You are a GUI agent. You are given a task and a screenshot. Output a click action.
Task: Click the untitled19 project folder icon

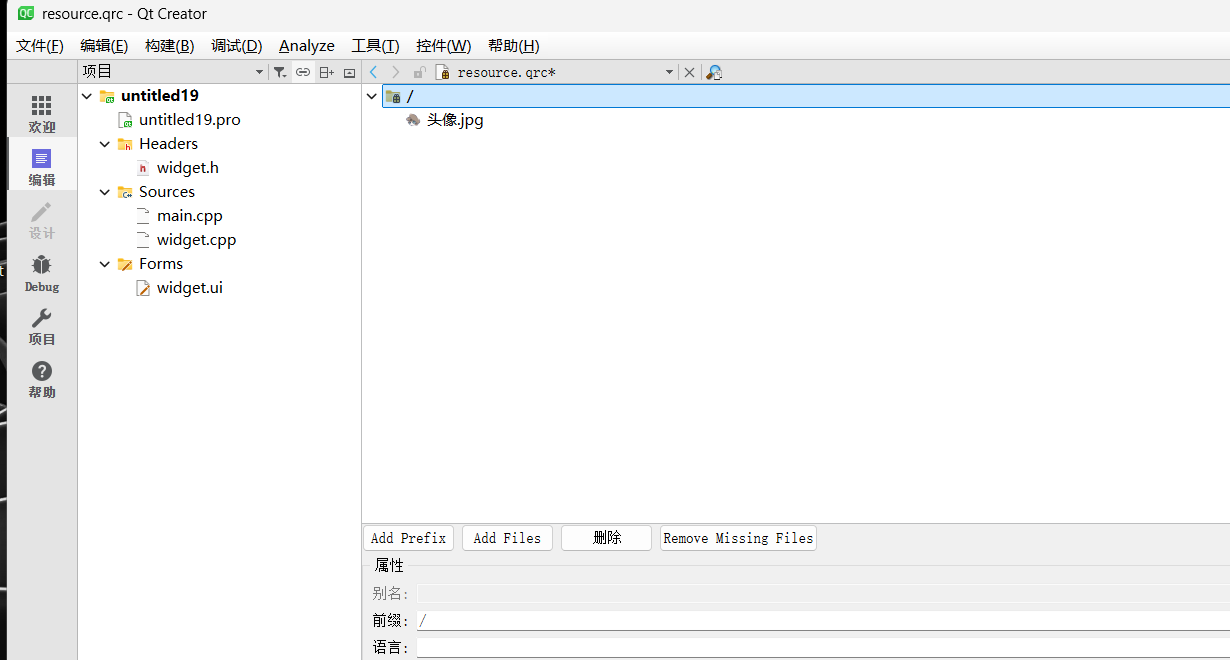tap(107, 96)
